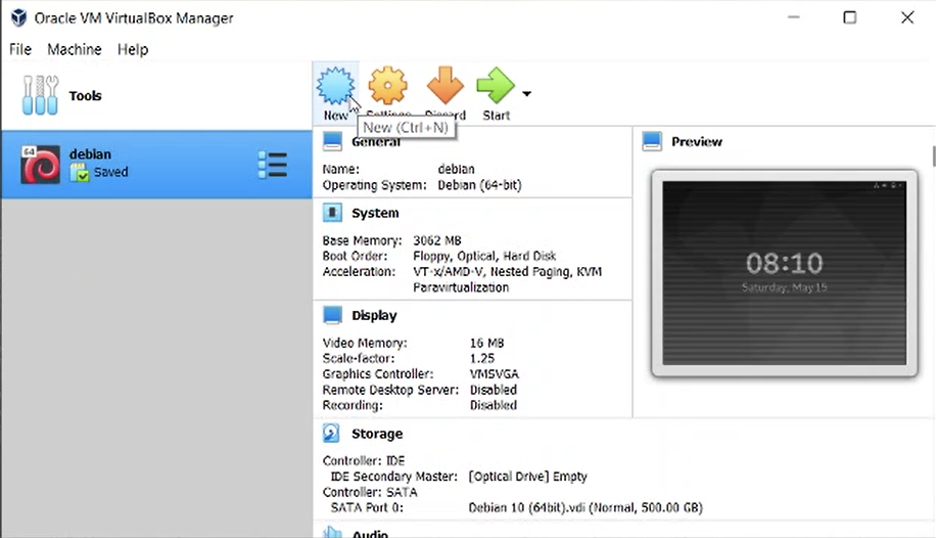Start the VM with green arrow icon
The height and width of the screenshot is (538, 936).
click(495, 87)
